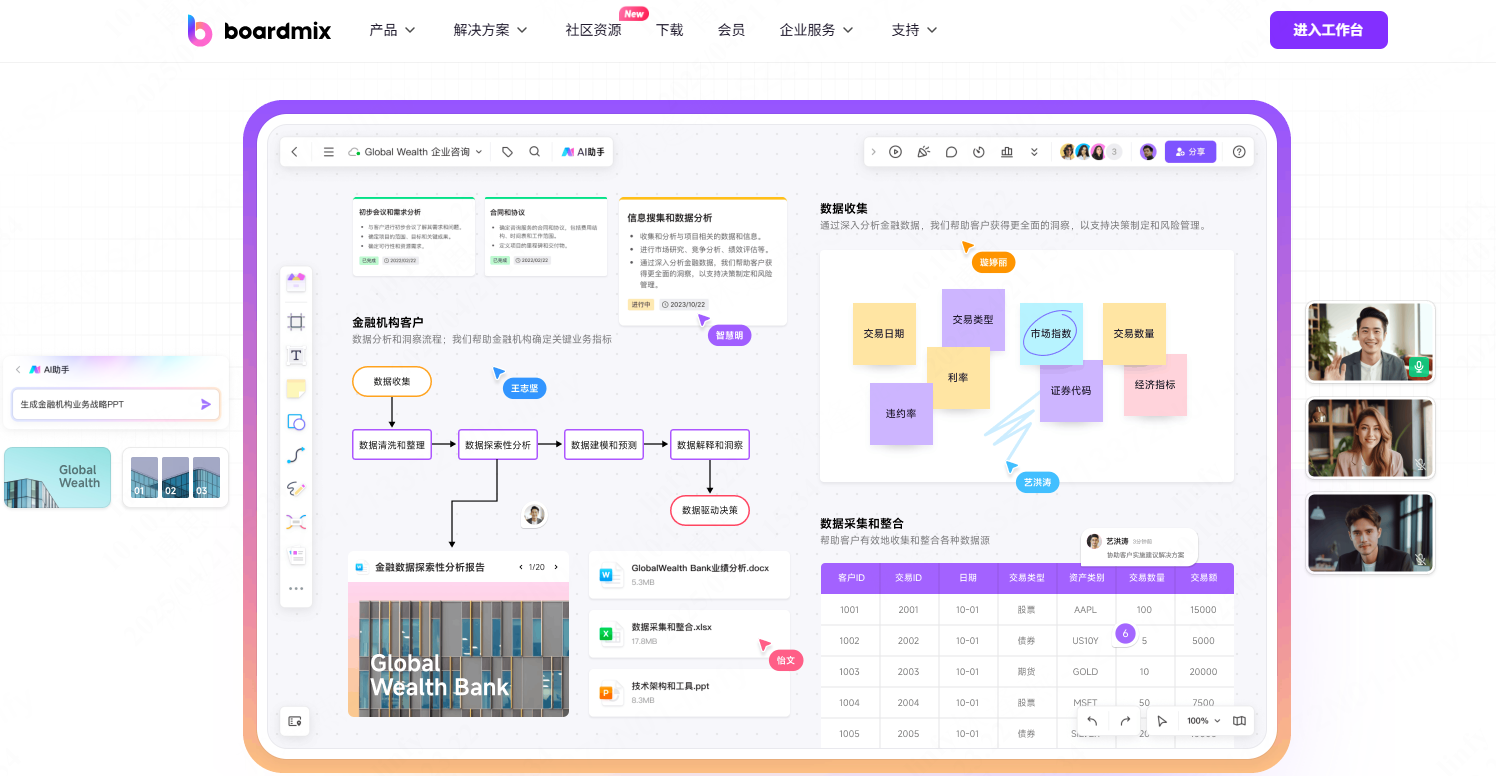Open the Global Wealth 企业咨询 file dropdown
This screenshot has height=776, width=1496.
tap(415, 152)
